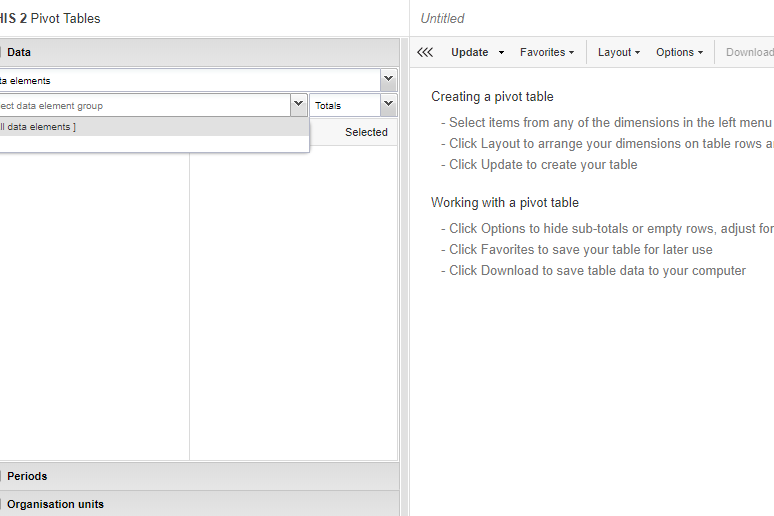Click the Pivot Tables app title

[65, 18]
